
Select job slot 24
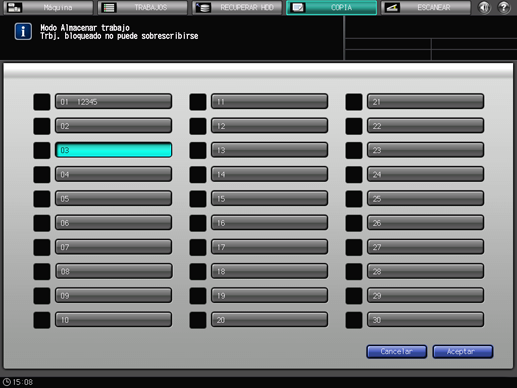click(x=425, y=174)
